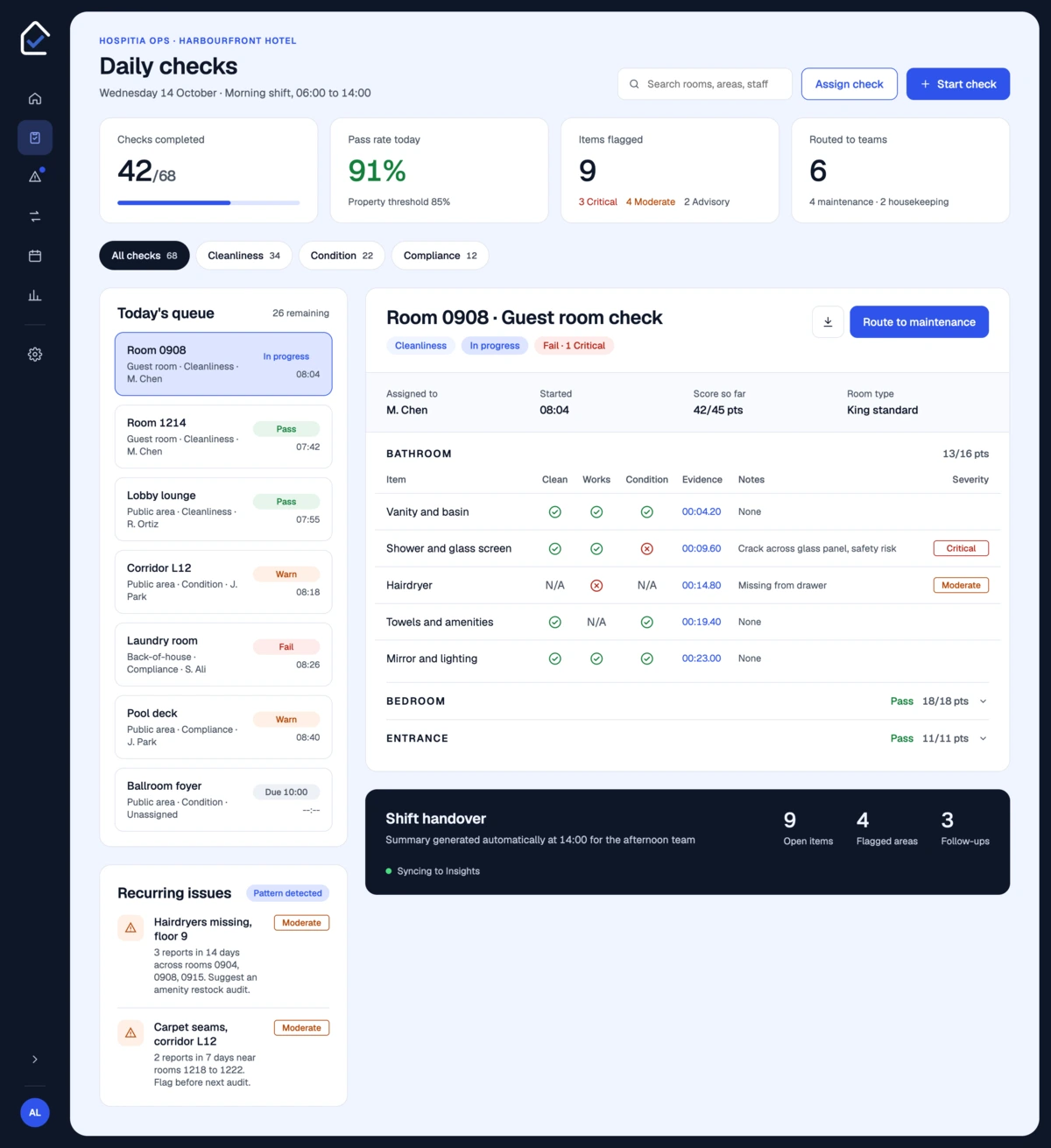Open the Hospitia house logo
The image size is (1051, 1148).
coord(35,39)
